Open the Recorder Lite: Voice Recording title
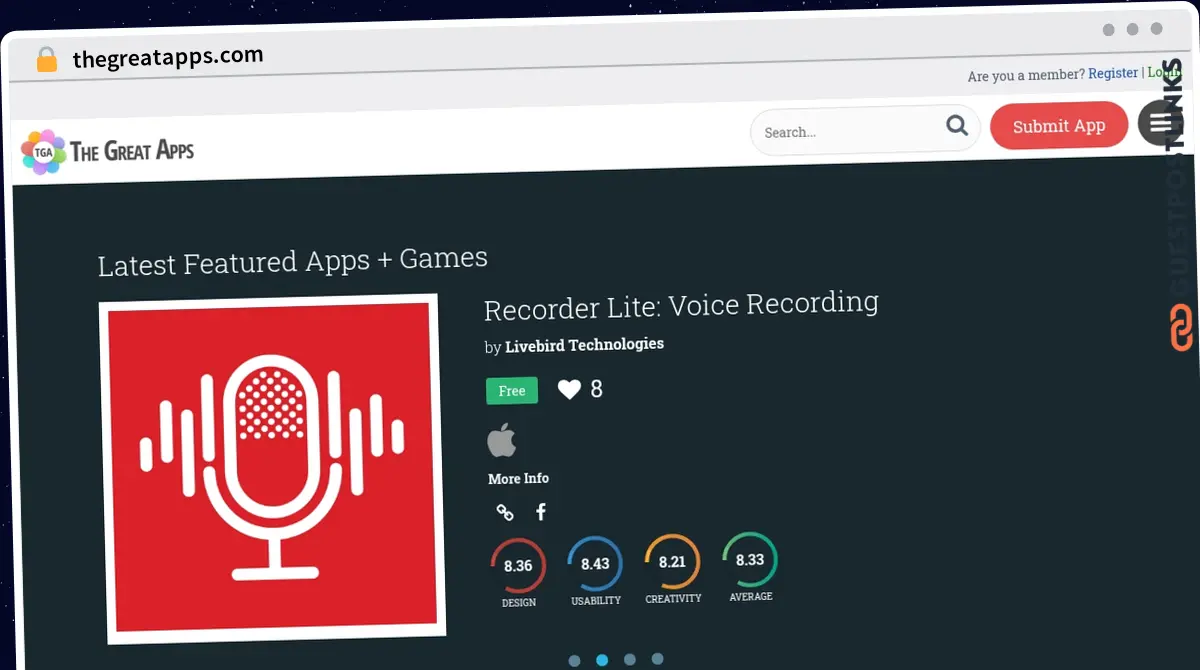 681,305
